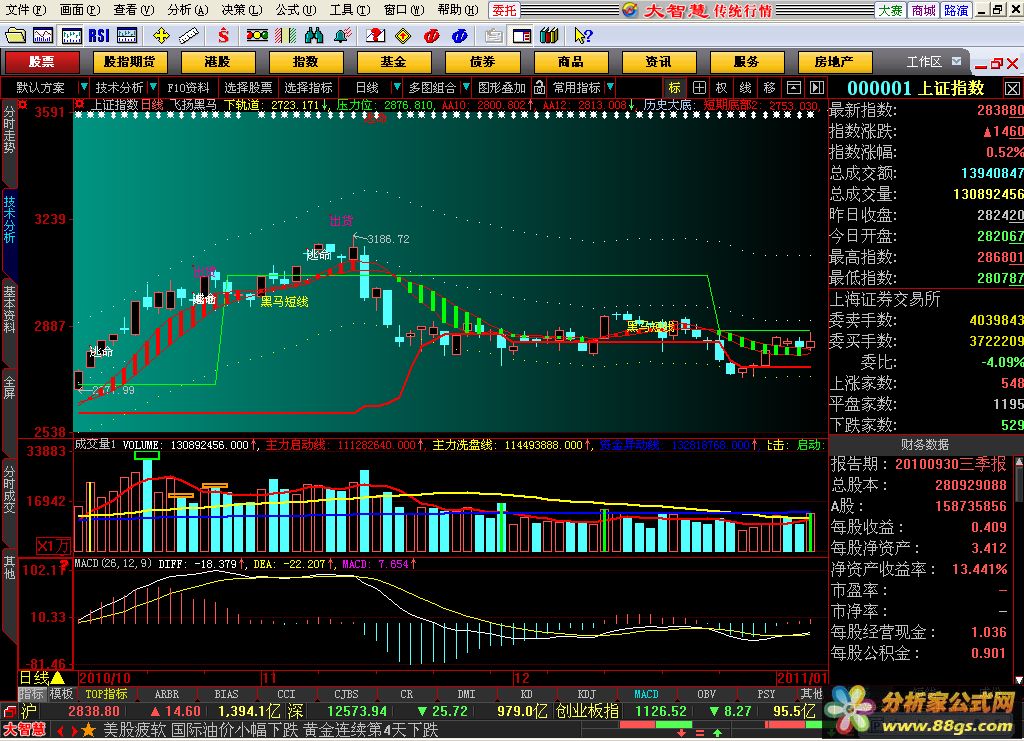The width and height of the screenshot is (1024, 741).
Task: Click the bookshelf books toolbar icon
Action: 549,35
